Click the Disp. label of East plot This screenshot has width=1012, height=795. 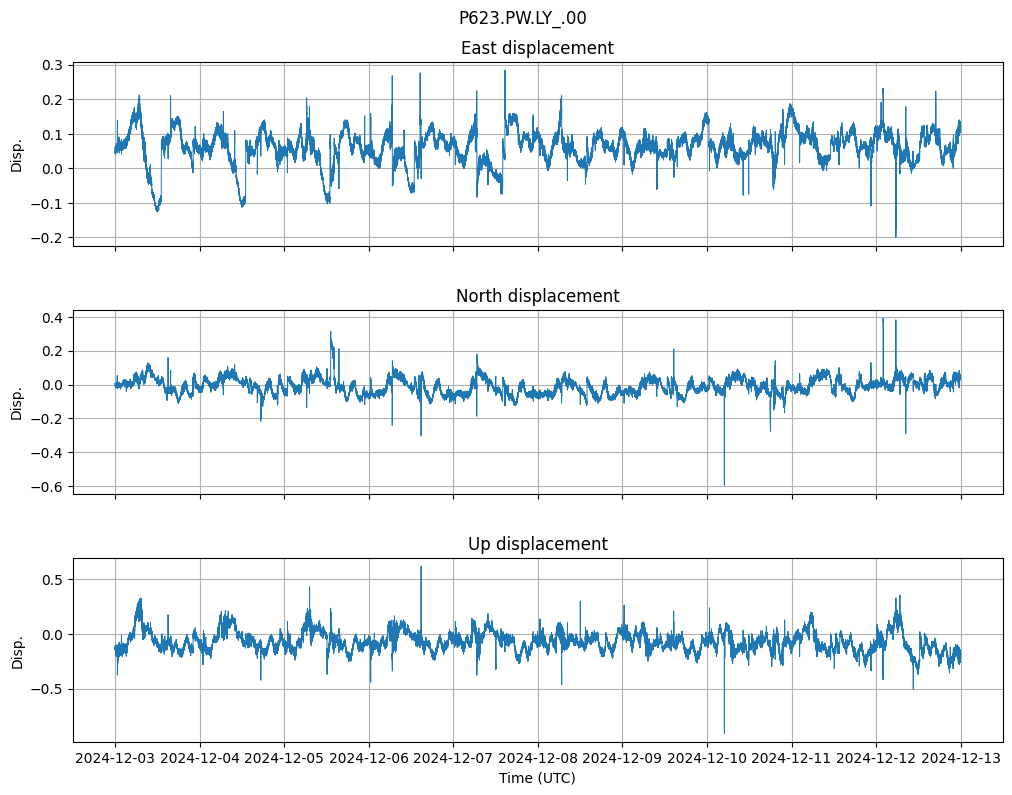17,155
